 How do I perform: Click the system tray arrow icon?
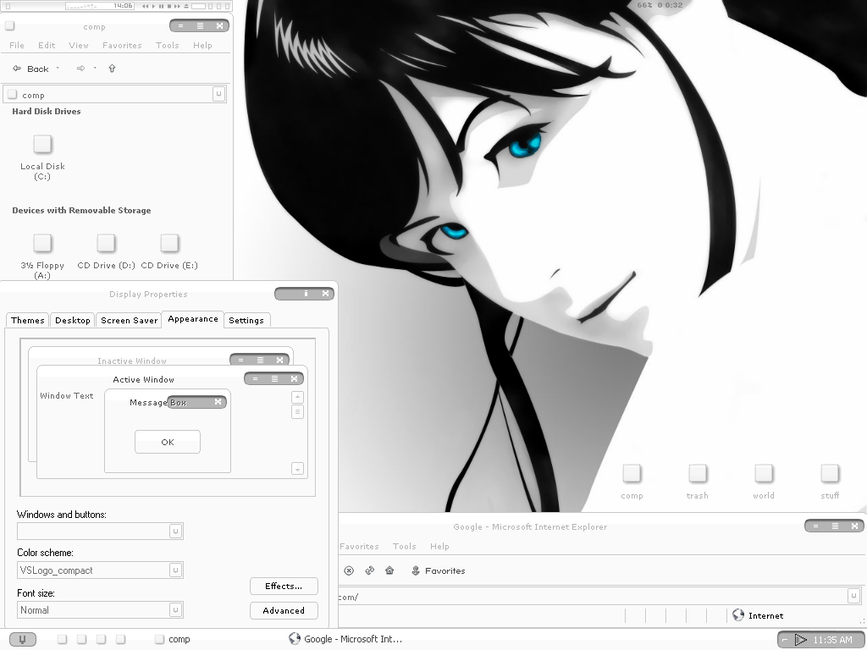800,640
